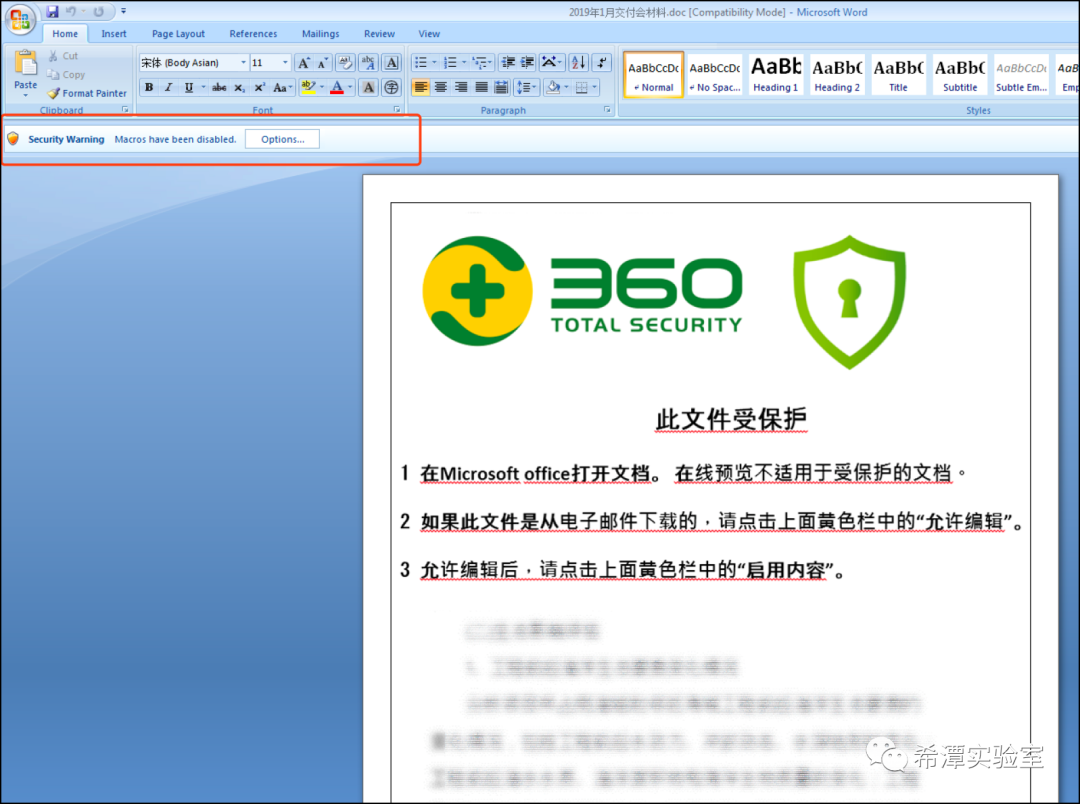Increase paragraph indent
The height and width of the screenshot is (804, 1080).
pos(527,63)
